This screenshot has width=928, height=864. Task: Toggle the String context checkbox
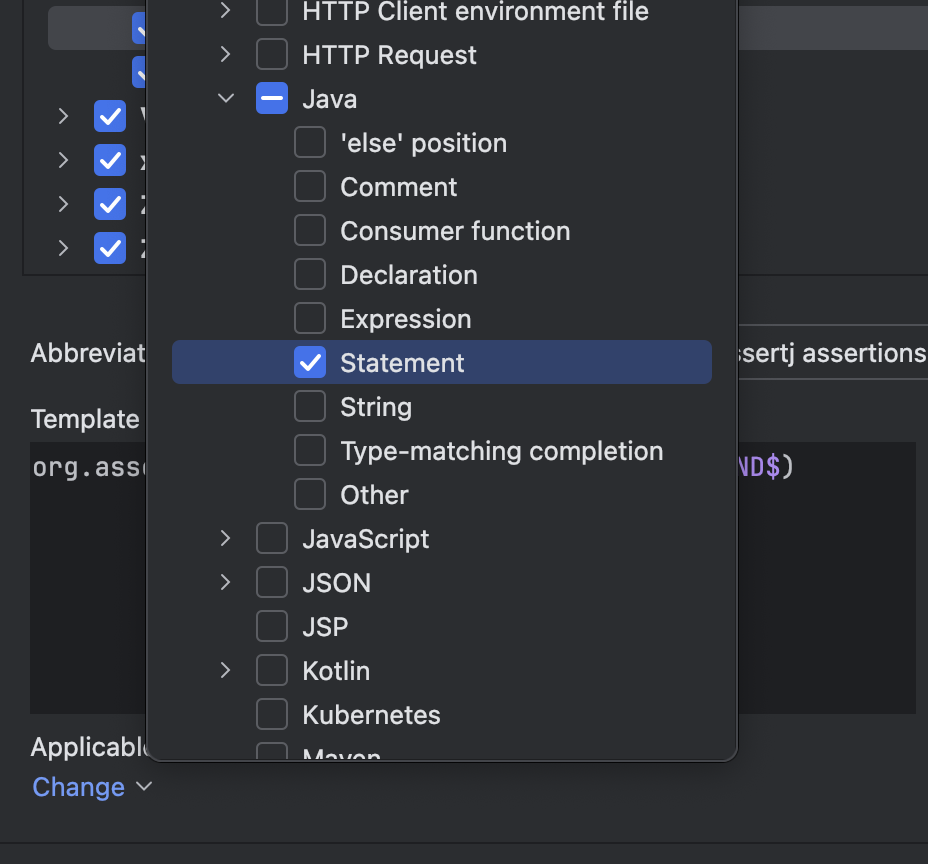pos(310,407)
